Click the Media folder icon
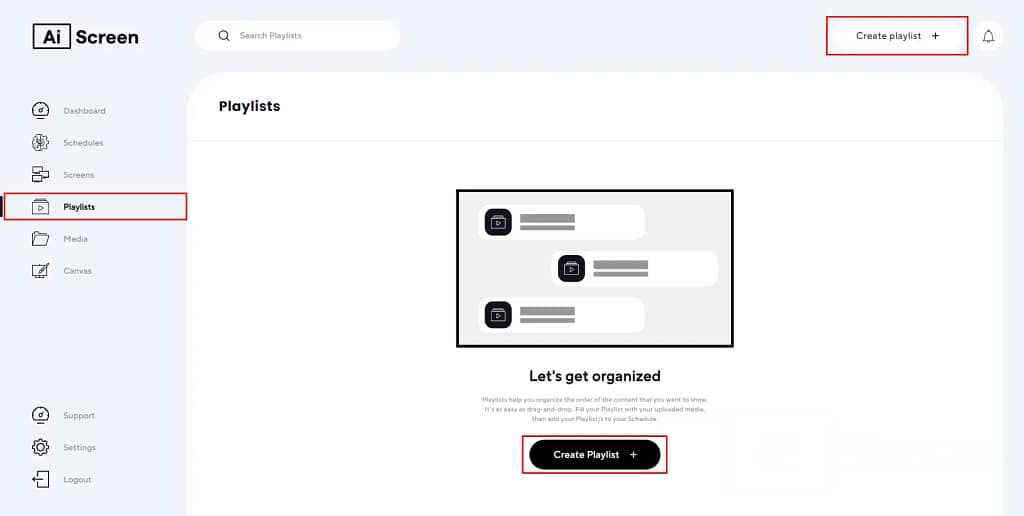The image size is (1024, 516). point(40,238)
